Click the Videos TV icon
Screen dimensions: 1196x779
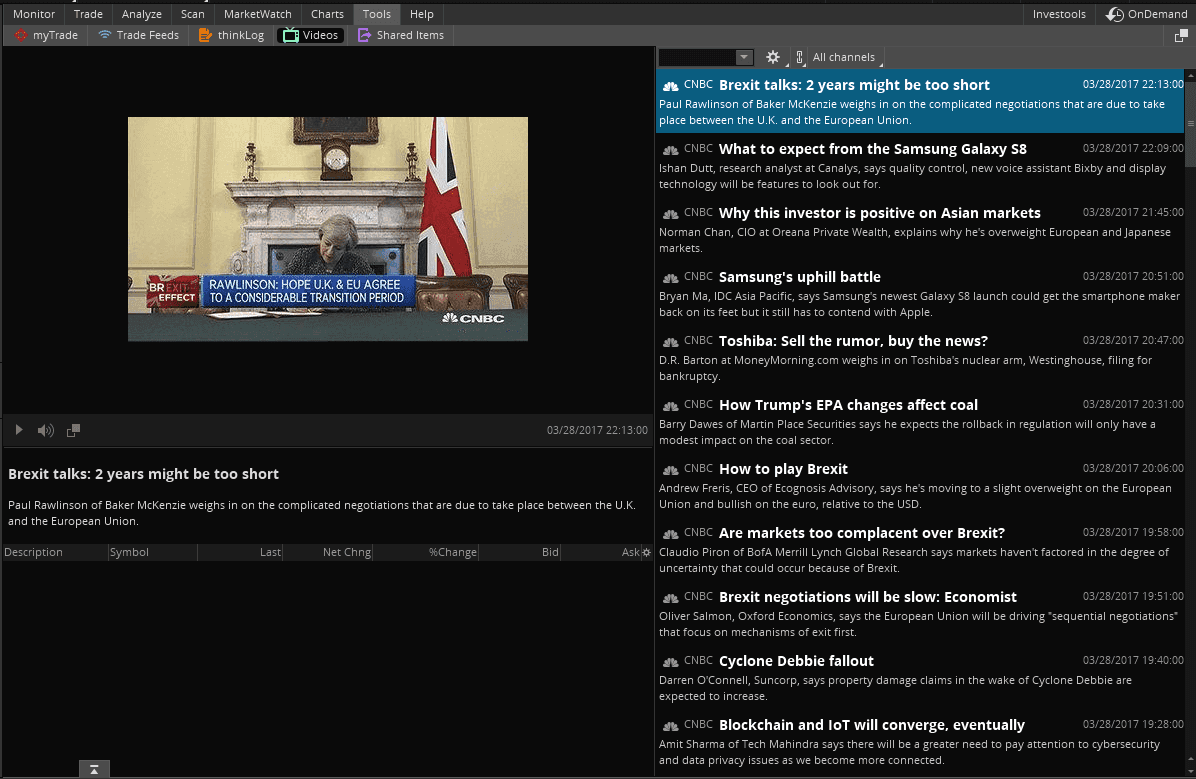coord(291,35)
